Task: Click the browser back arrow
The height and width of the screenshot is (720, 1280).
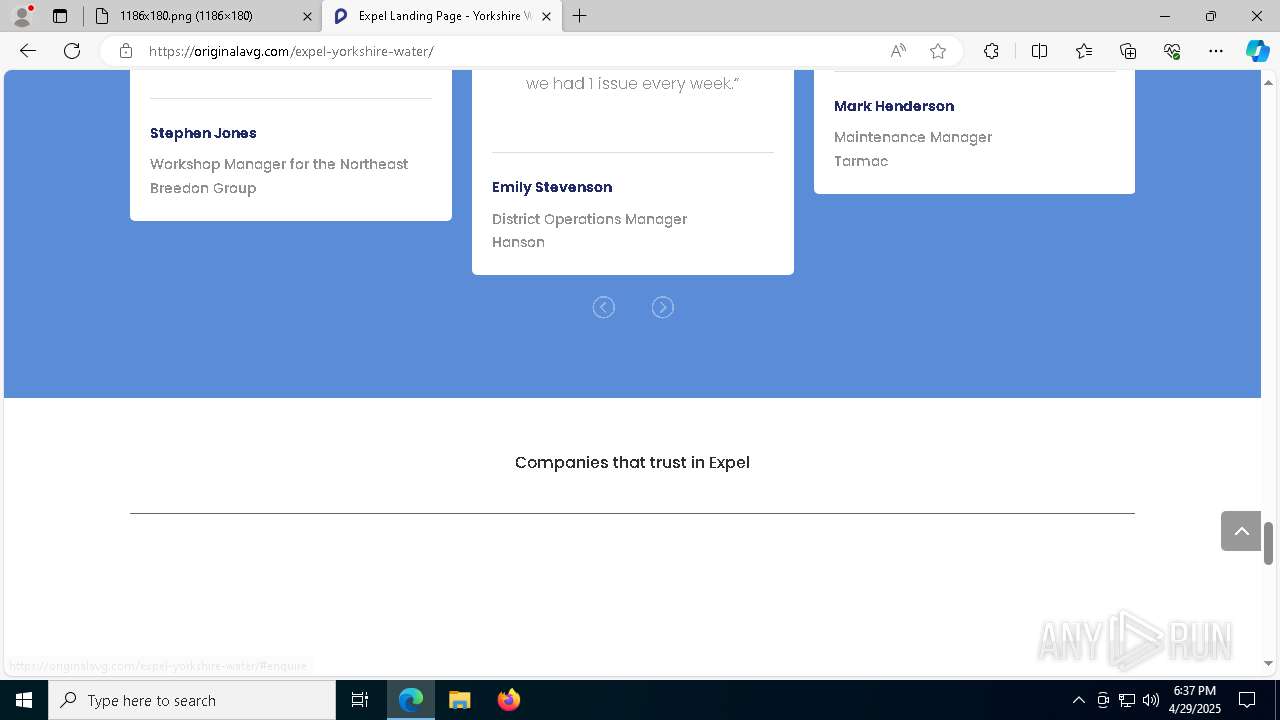Action: tap(28, 51)
